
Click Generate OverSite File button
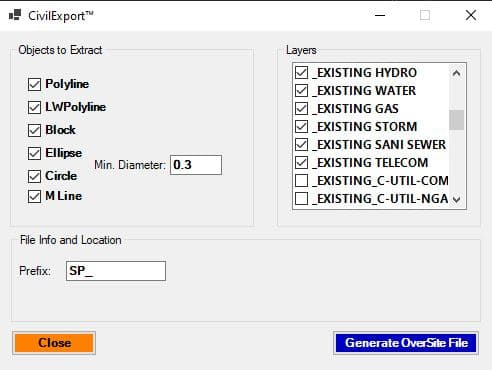coord(406,343)
